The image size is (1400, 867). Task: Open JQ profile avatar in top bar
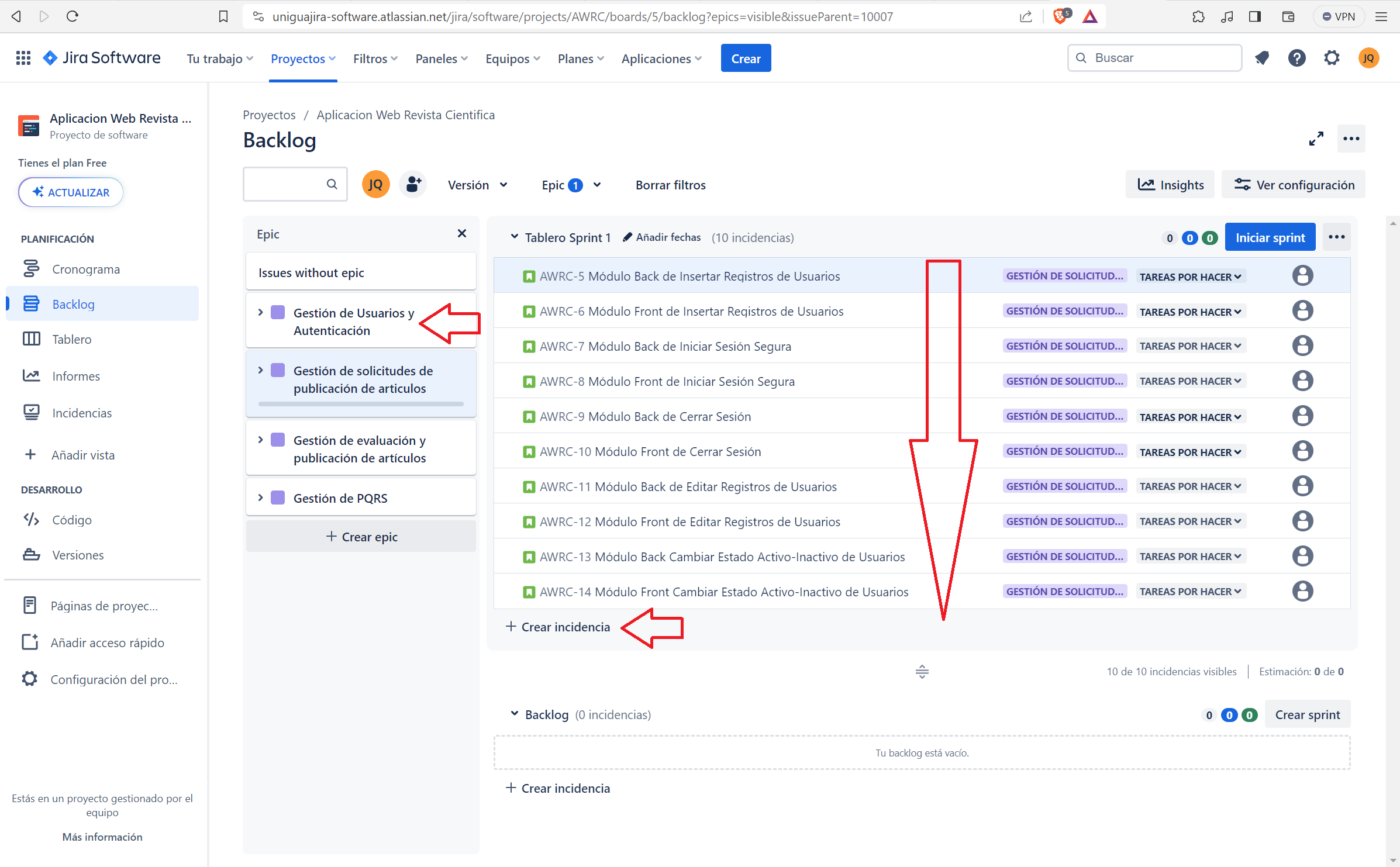(1368, 58)
